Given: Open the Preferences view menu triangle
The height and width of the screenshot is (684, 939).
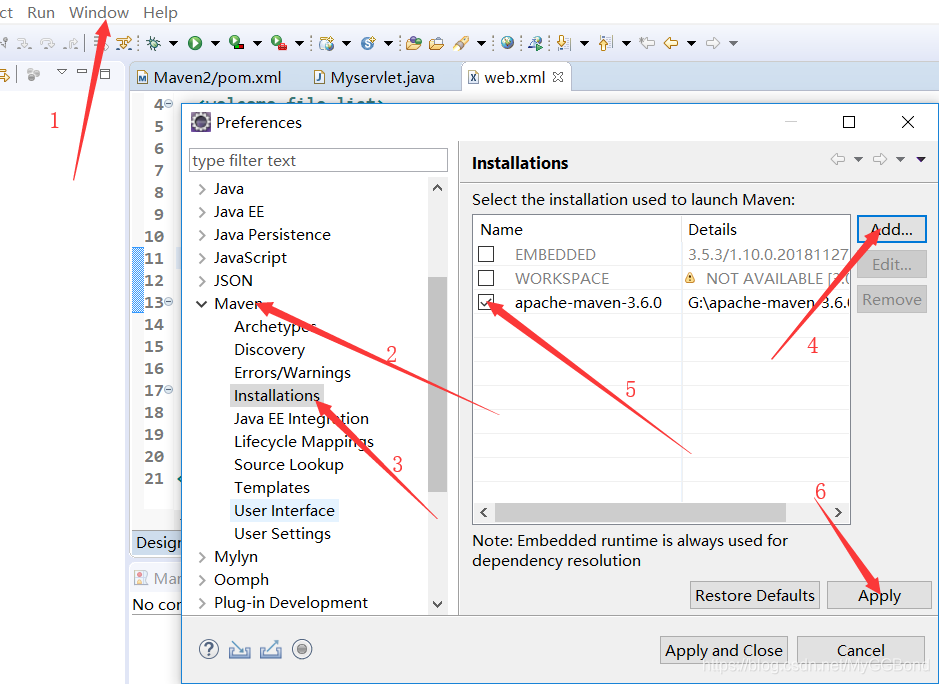Looking at the screenshot, I should click(921, 159).
